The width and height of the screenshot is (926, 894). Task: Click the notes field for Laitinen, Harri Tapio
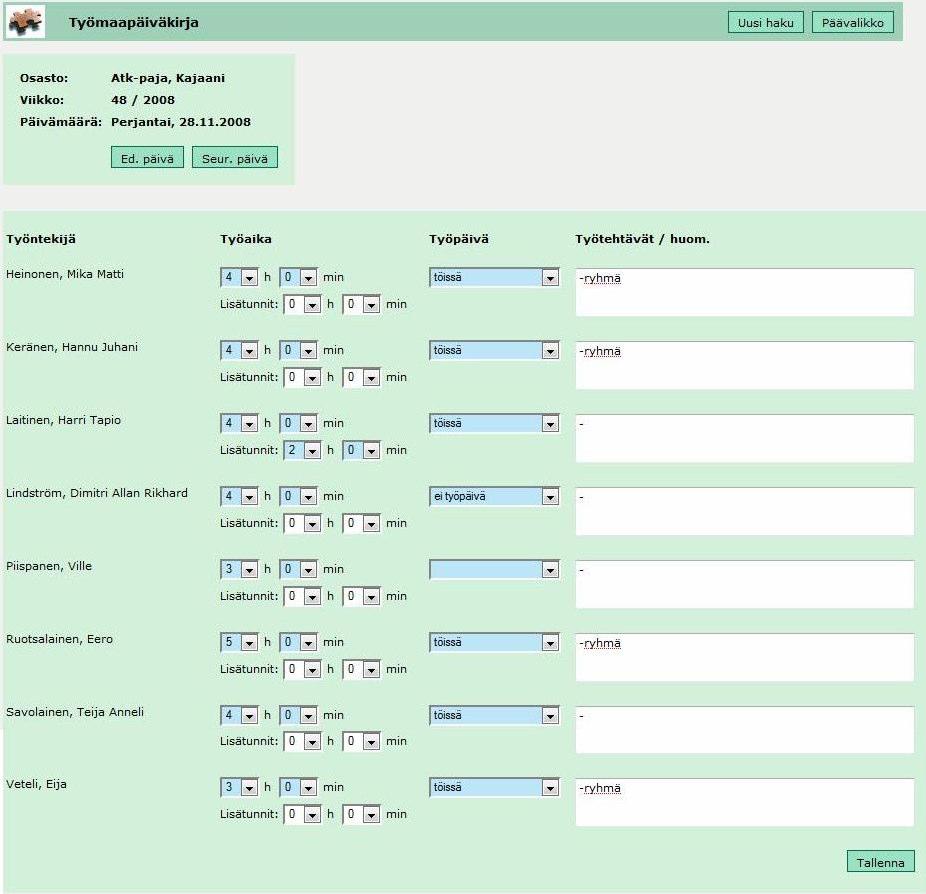coord(745,438)
